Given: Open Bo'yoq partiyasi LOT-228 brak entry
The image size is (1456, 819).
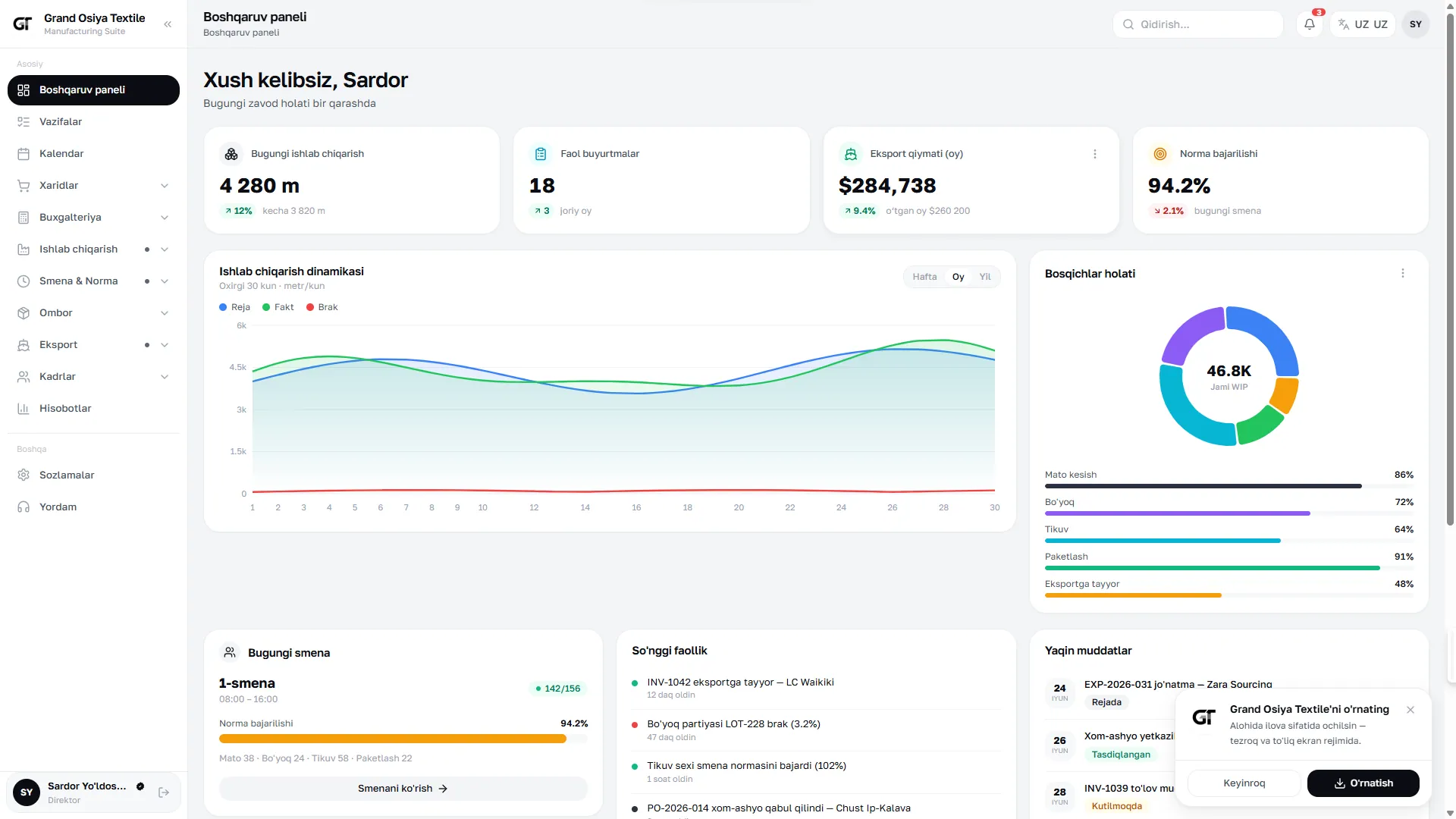Looking at the screenshot, I should [815, 730].
